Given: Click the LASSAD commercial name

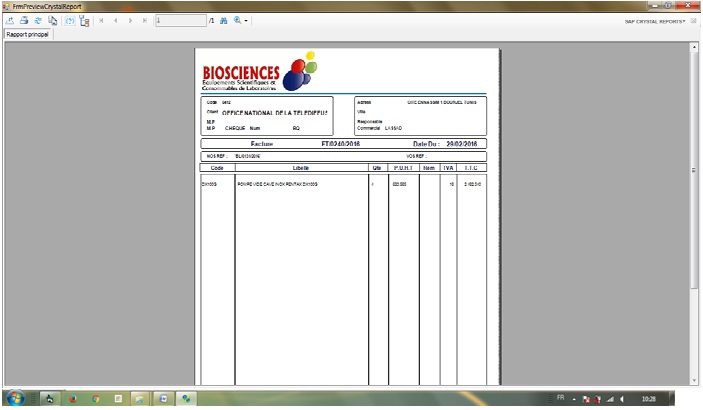Looking at the screenshot, I should [x=393, y=128].
